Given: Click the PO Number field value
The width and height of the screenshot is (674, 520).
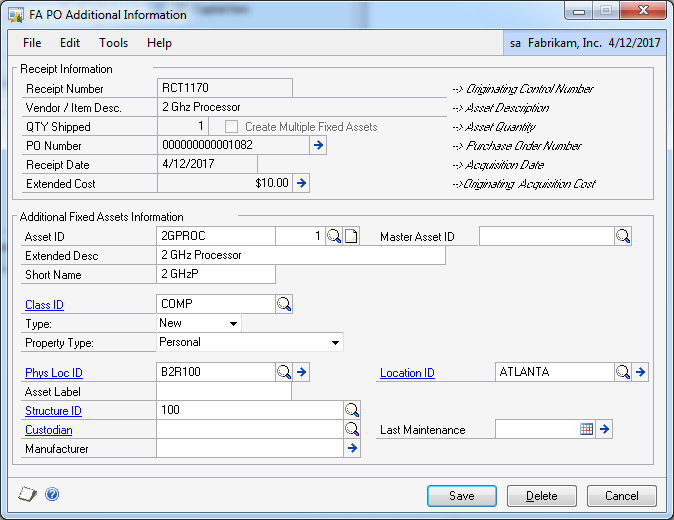Looking at the screenshot, I should point(233,145).
